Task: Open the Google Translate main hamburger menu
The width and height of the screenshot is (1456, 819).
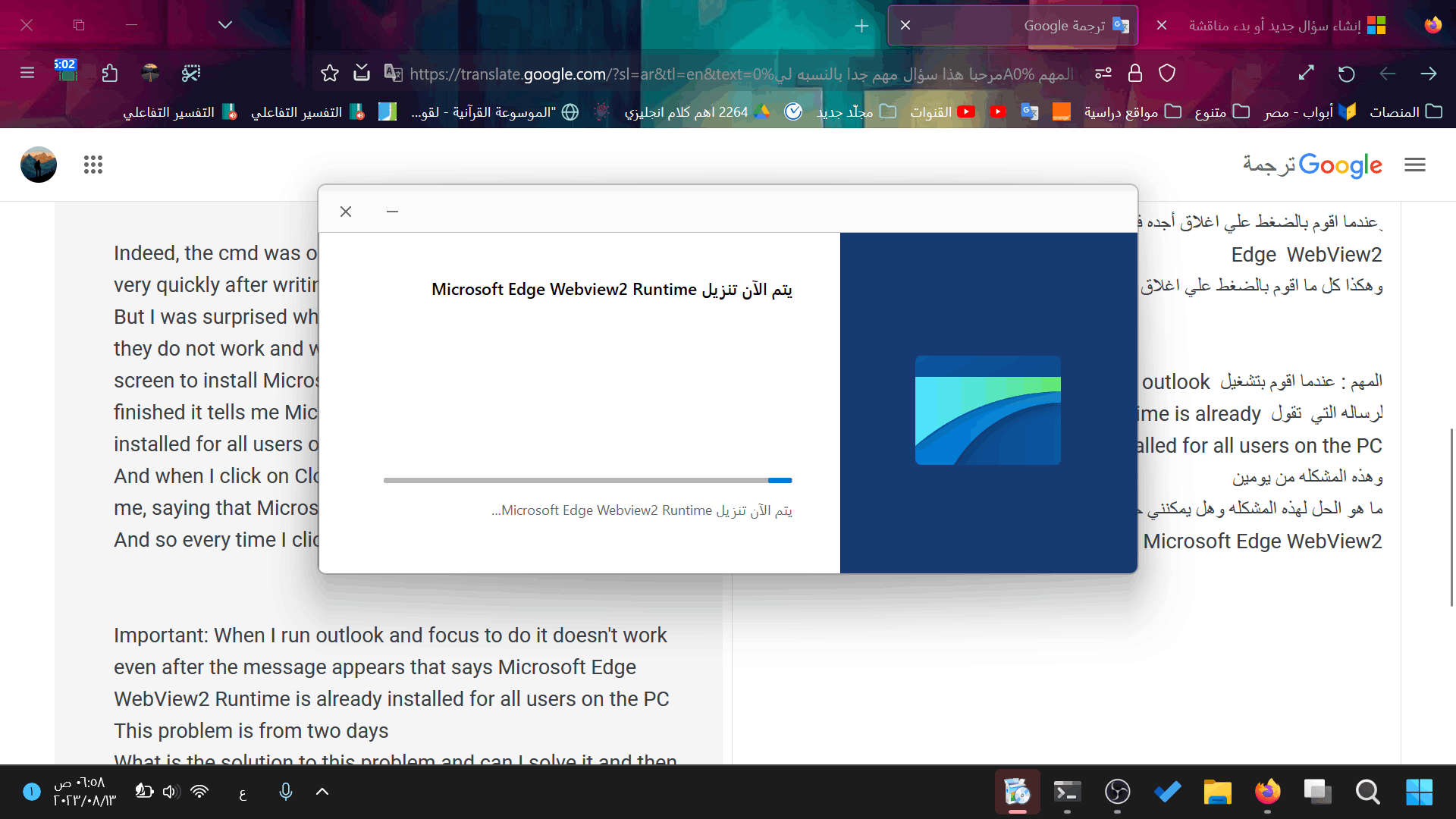Action: point(1414,165)
